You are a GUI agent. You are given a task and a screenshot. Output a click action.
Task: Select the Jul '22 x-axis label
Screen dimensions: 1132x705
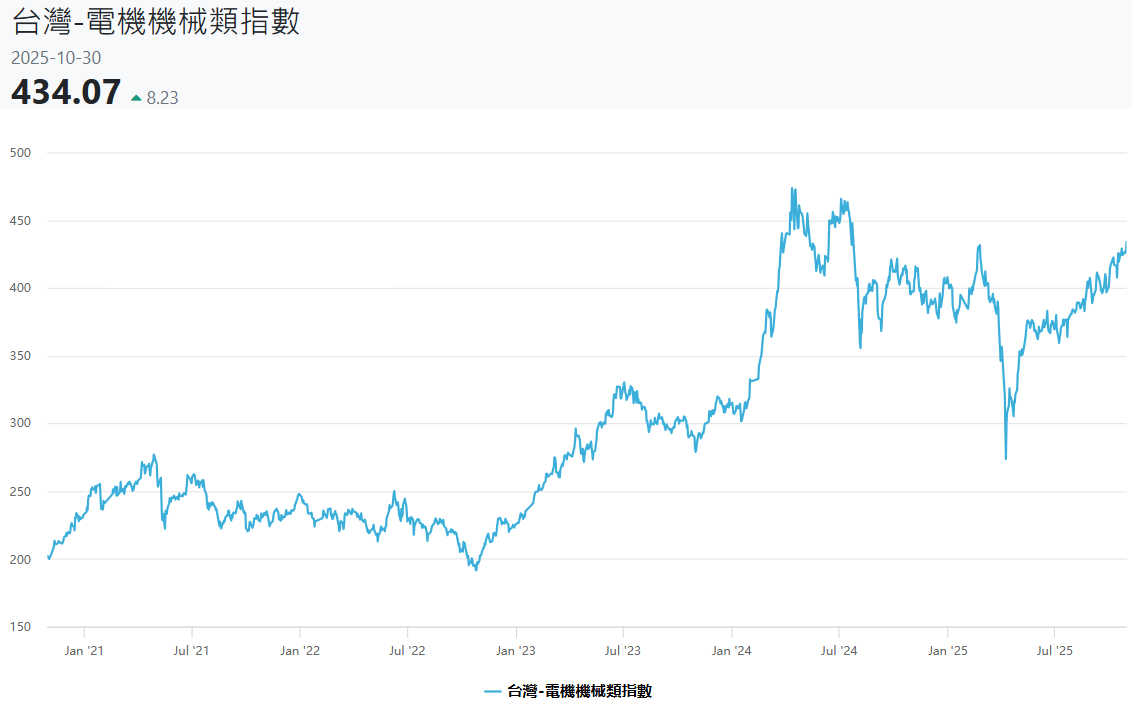[407, 651]
